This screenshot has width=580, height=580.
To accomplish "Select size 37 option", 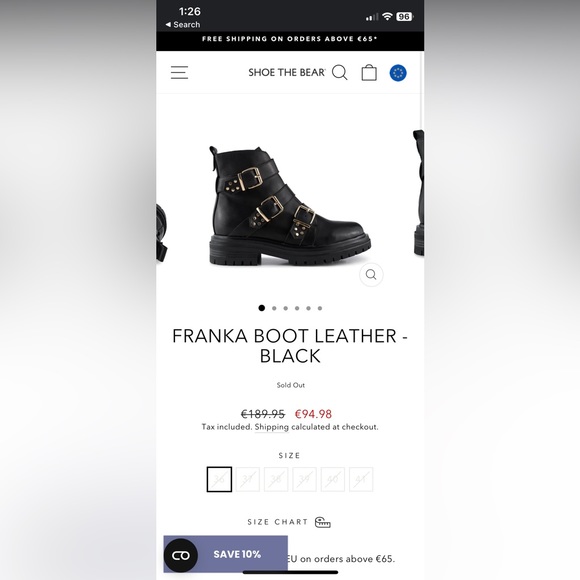I will [x=248, y=479].
